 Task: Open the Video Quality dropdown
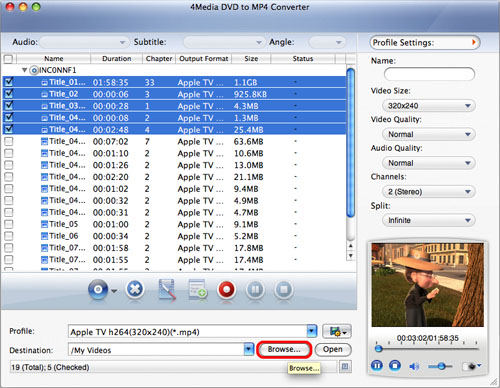(x=428, y=134)
